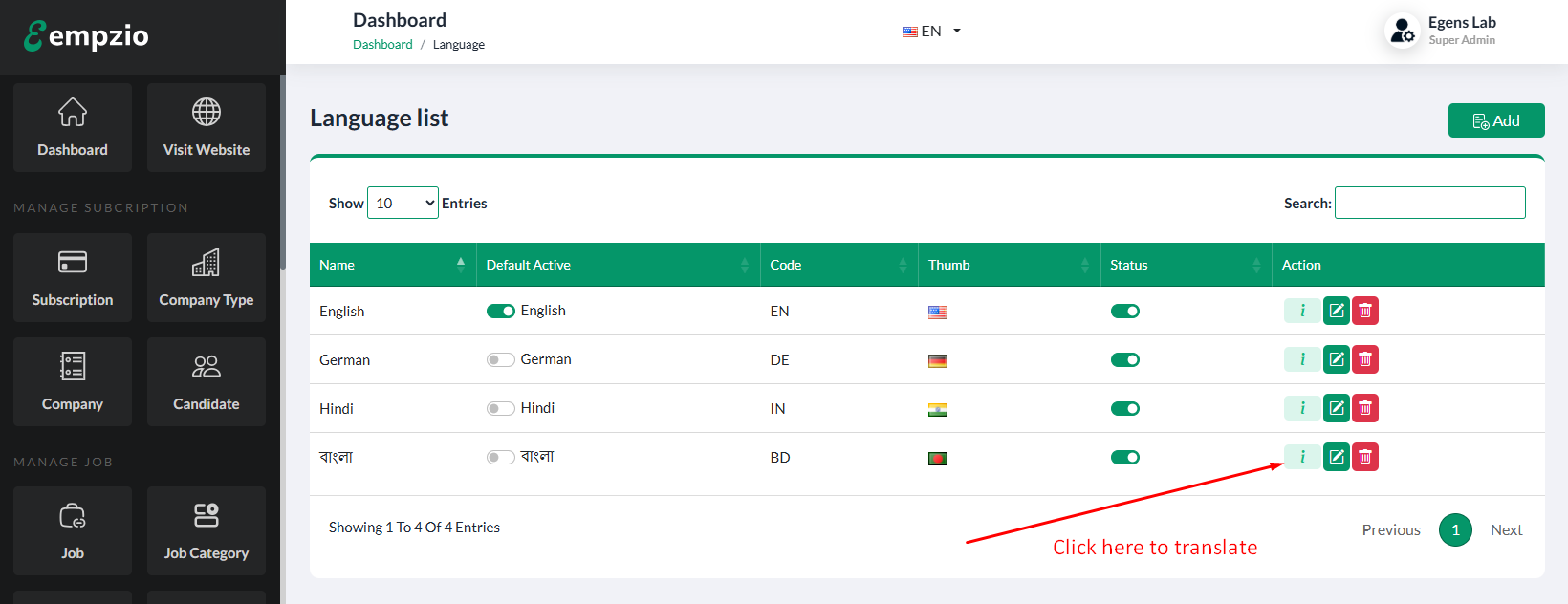This screenshot has height=604, width=1568.
Task: Delete the German language with trash icon
Action: click(x=1365, y=359)
